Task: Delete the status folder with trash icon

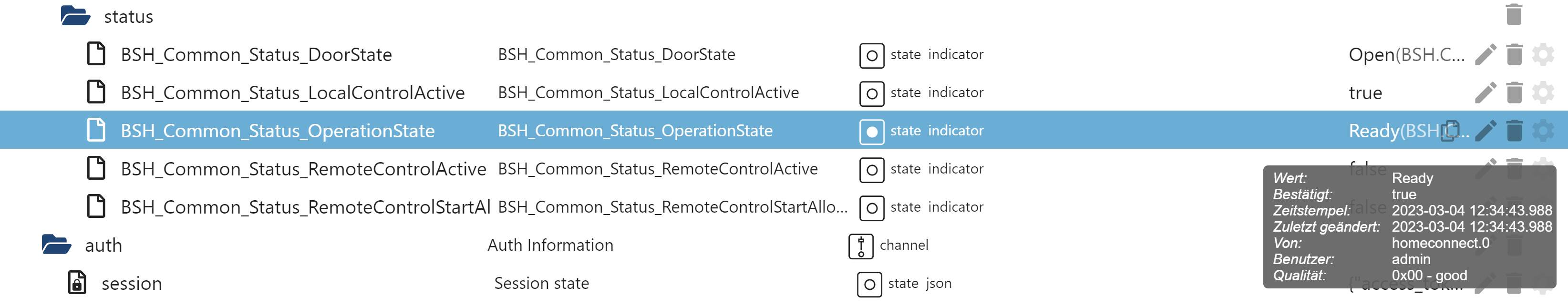Action: [1514, 15]
